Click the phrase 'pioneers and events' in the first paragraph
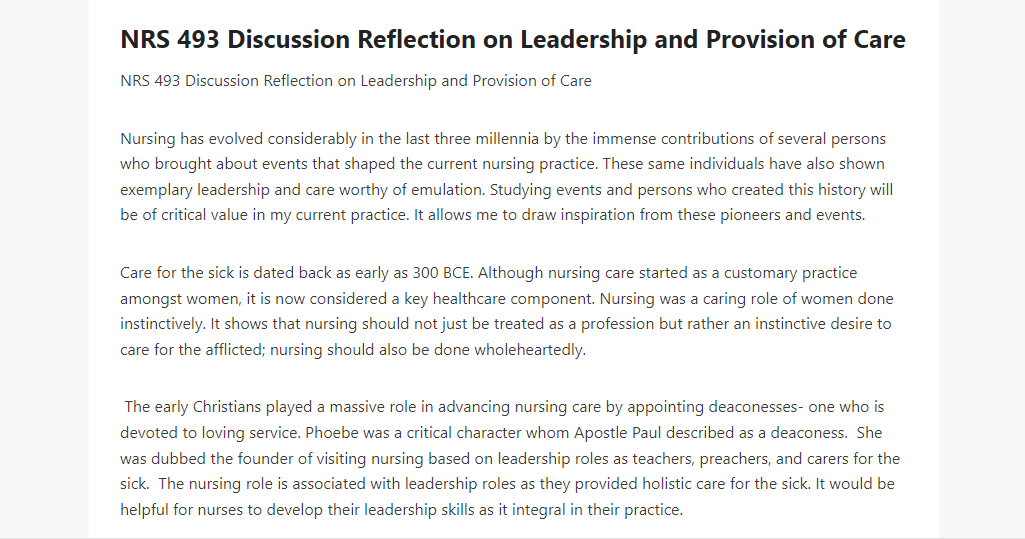 (791, 216)
